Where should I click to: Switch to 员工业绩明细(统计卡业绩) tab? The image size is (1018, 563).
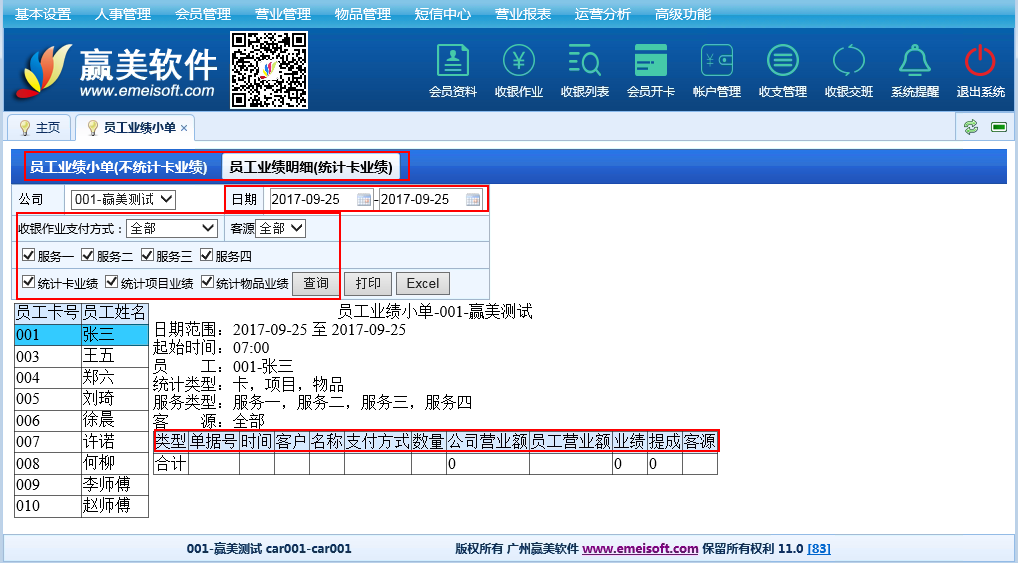[313, 167]
